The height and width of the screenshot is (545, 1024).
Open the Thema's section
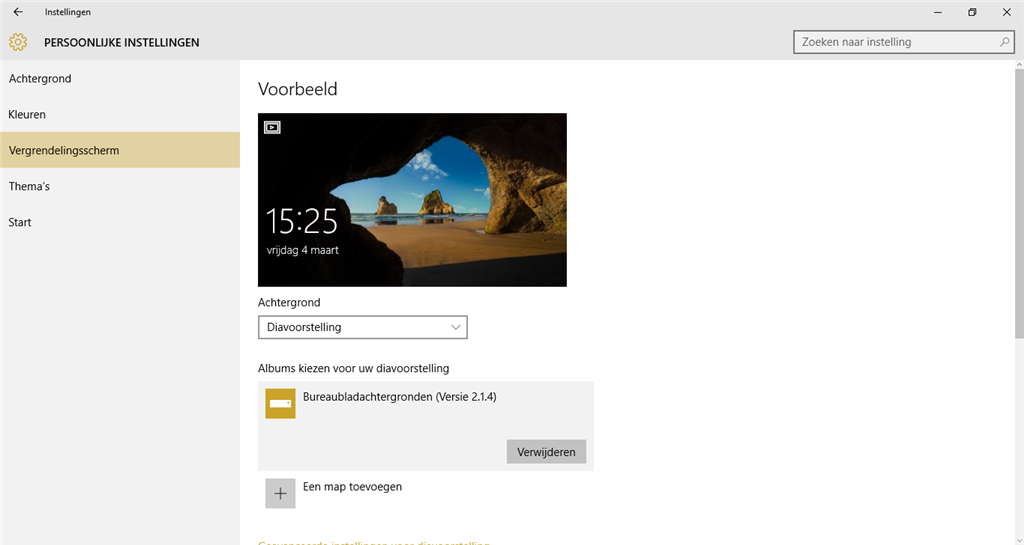[x=120, y=186]
